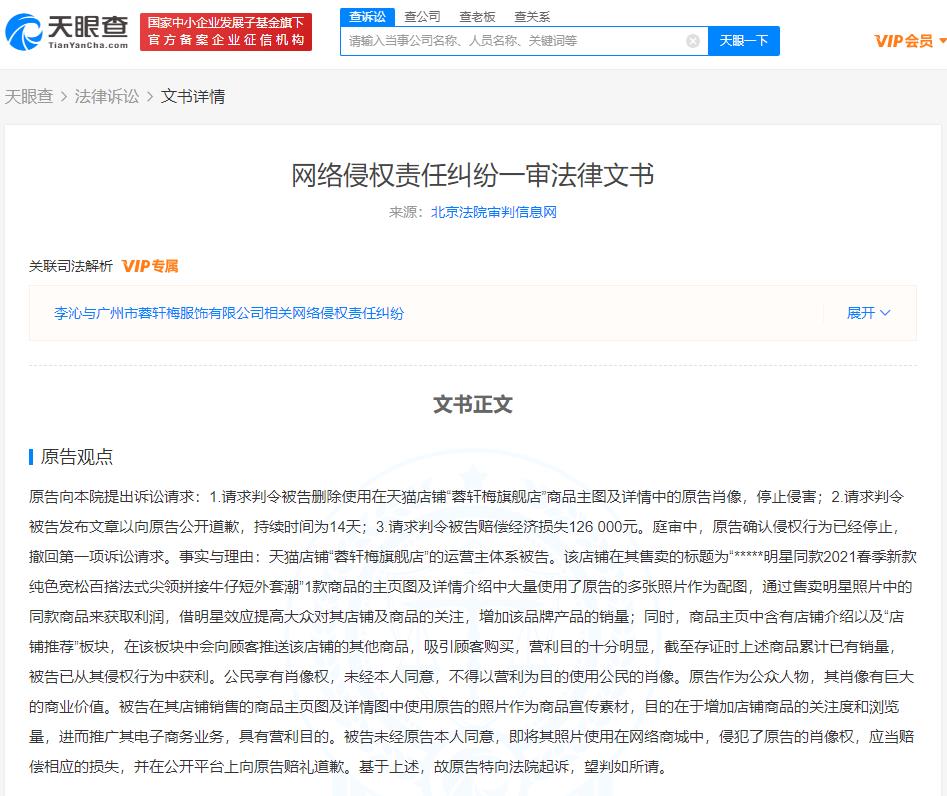947x796 pixels.
Task: Click paragraph line starting 原告向本院提出诉讼请求
Action: (x=466, y=497)
